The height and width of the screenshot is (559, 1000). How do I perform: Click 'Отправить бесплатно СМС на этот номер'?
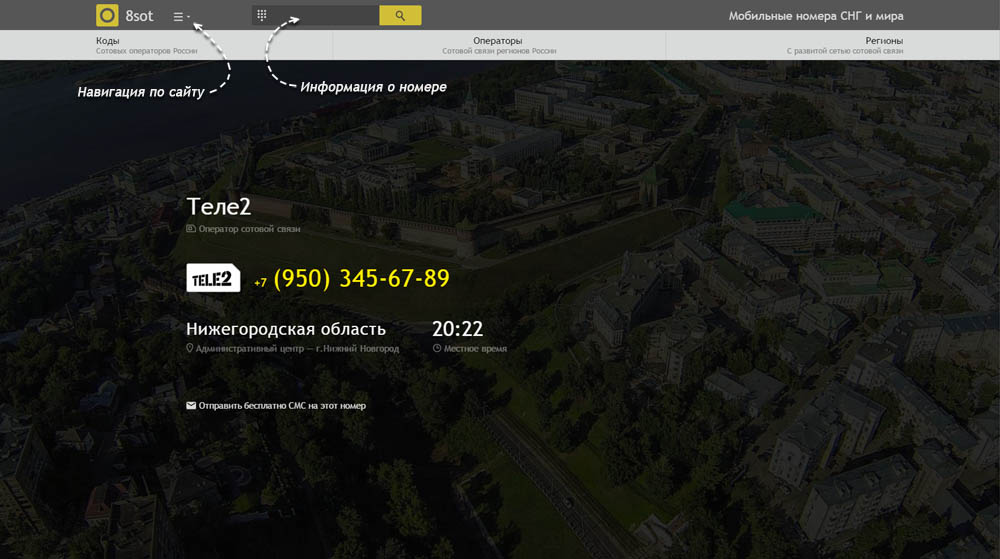tap(282, 405)
